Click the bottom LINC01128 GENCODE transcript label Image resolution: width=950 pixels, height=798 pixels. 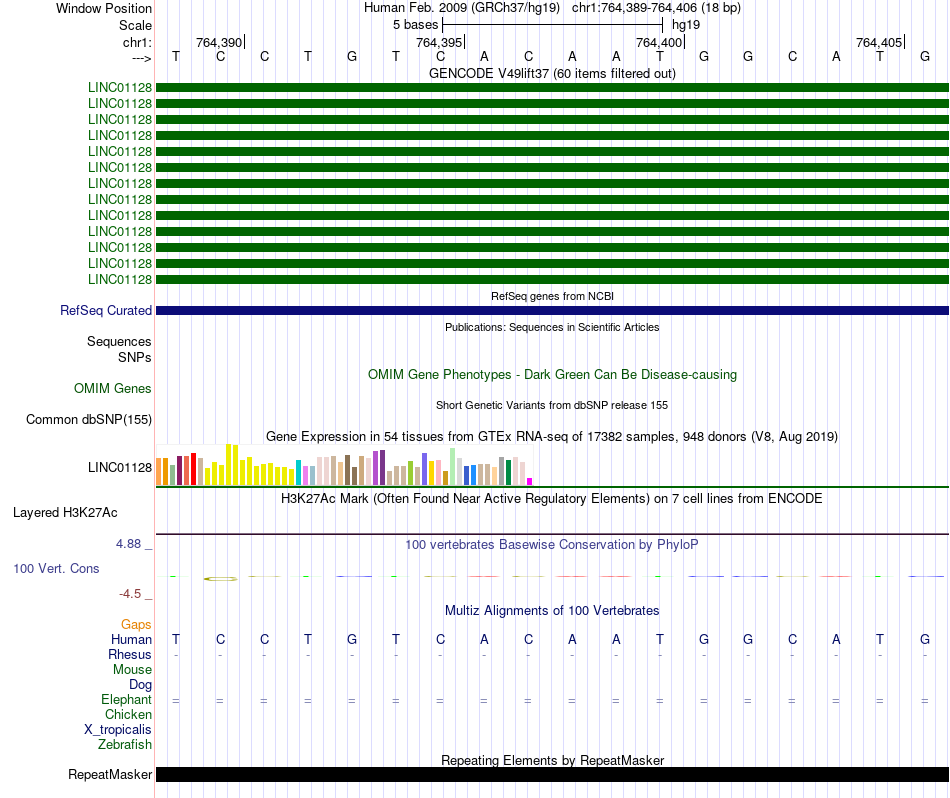[x=119, y=279]
